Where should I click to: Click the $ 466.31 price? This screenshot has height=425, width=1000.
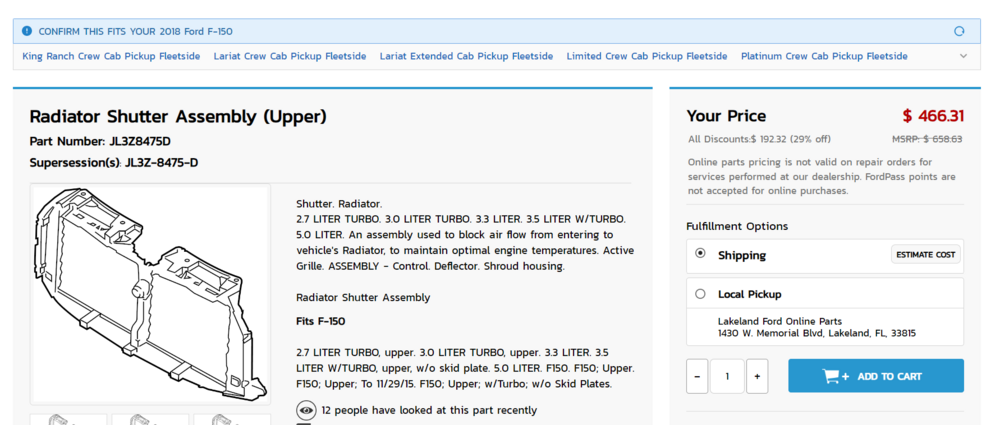click(x=933, y=116)
